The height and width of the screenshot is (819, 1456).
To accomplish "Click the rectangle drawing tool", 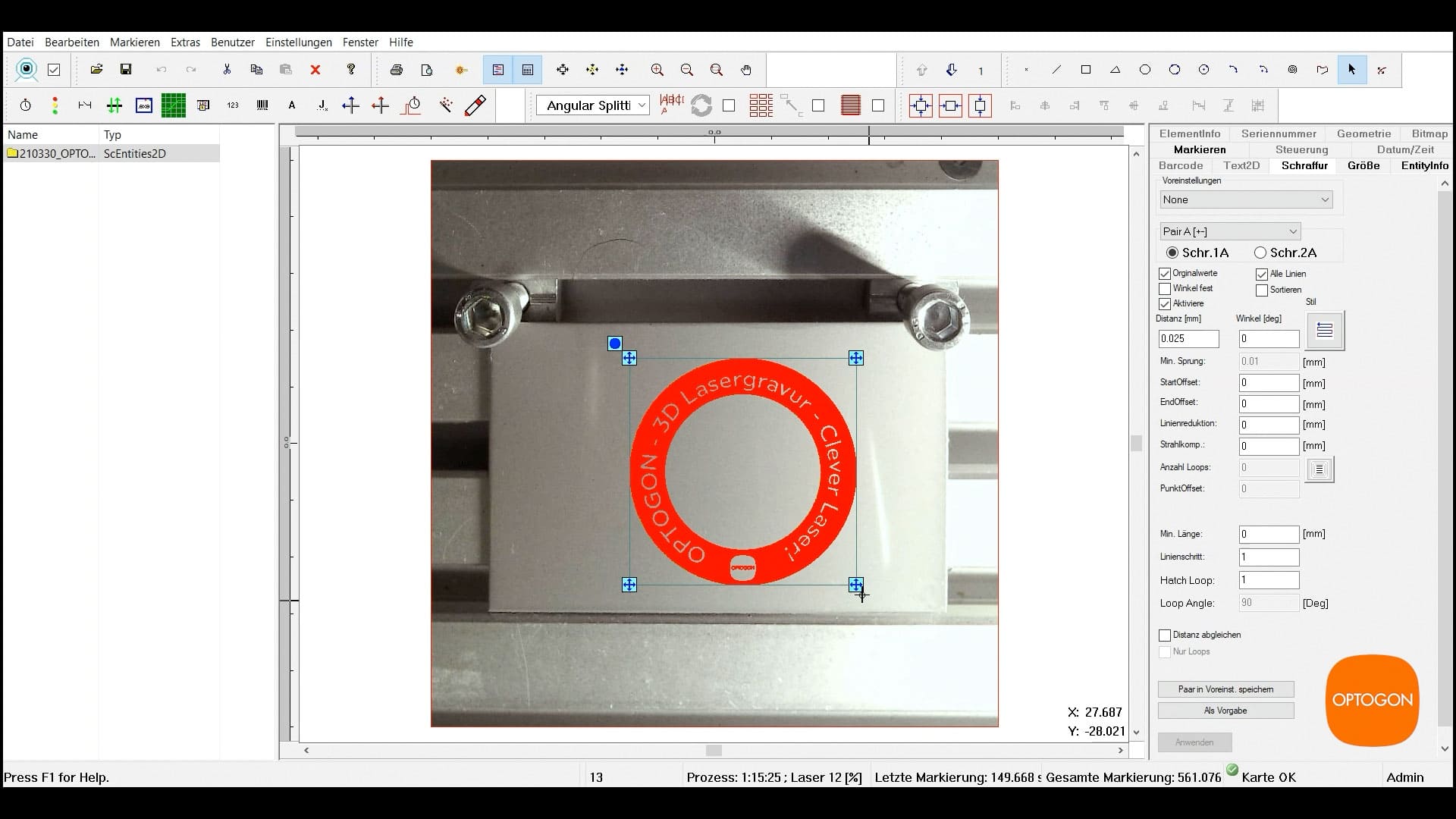I will tap(1085, 70).
